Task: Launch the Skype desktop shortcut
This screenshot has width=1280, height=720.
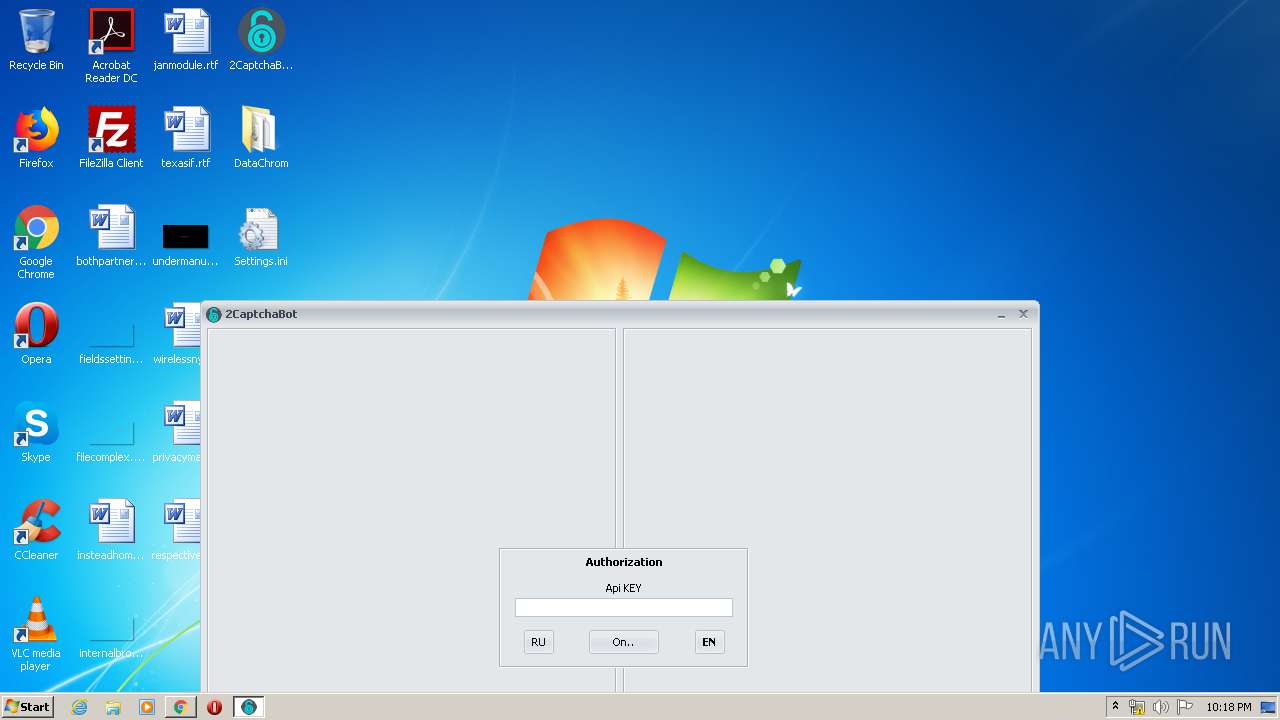Action: point(36,432)
